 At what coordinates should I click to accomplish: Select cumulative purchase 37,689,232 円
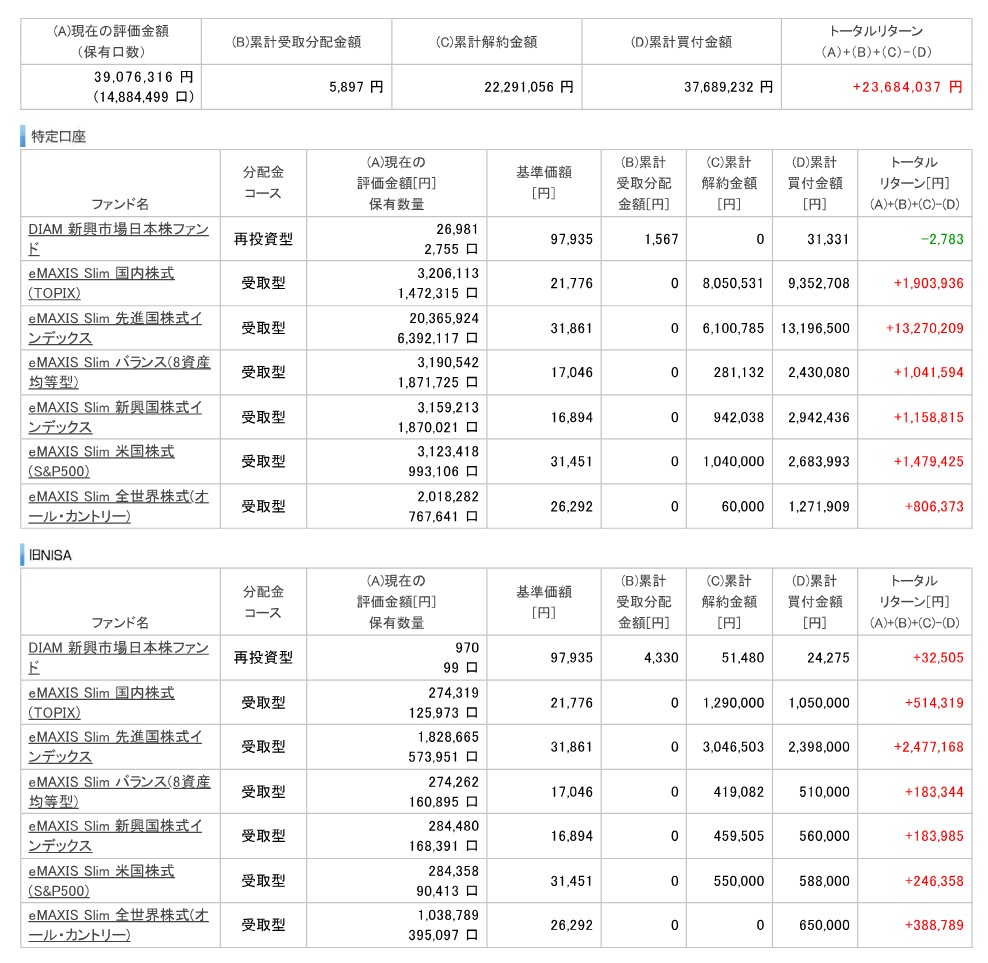728,87
